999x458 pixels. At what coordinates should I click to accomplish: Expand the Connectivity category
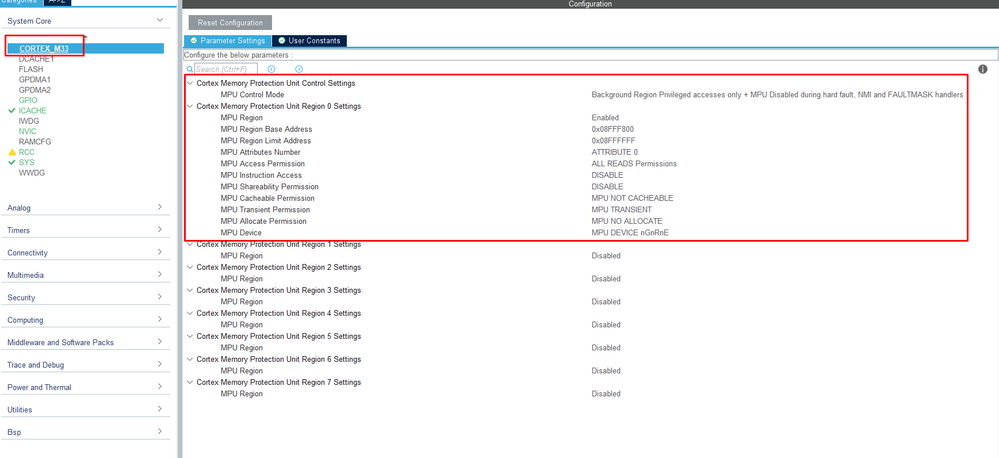(x=160, y=252)
